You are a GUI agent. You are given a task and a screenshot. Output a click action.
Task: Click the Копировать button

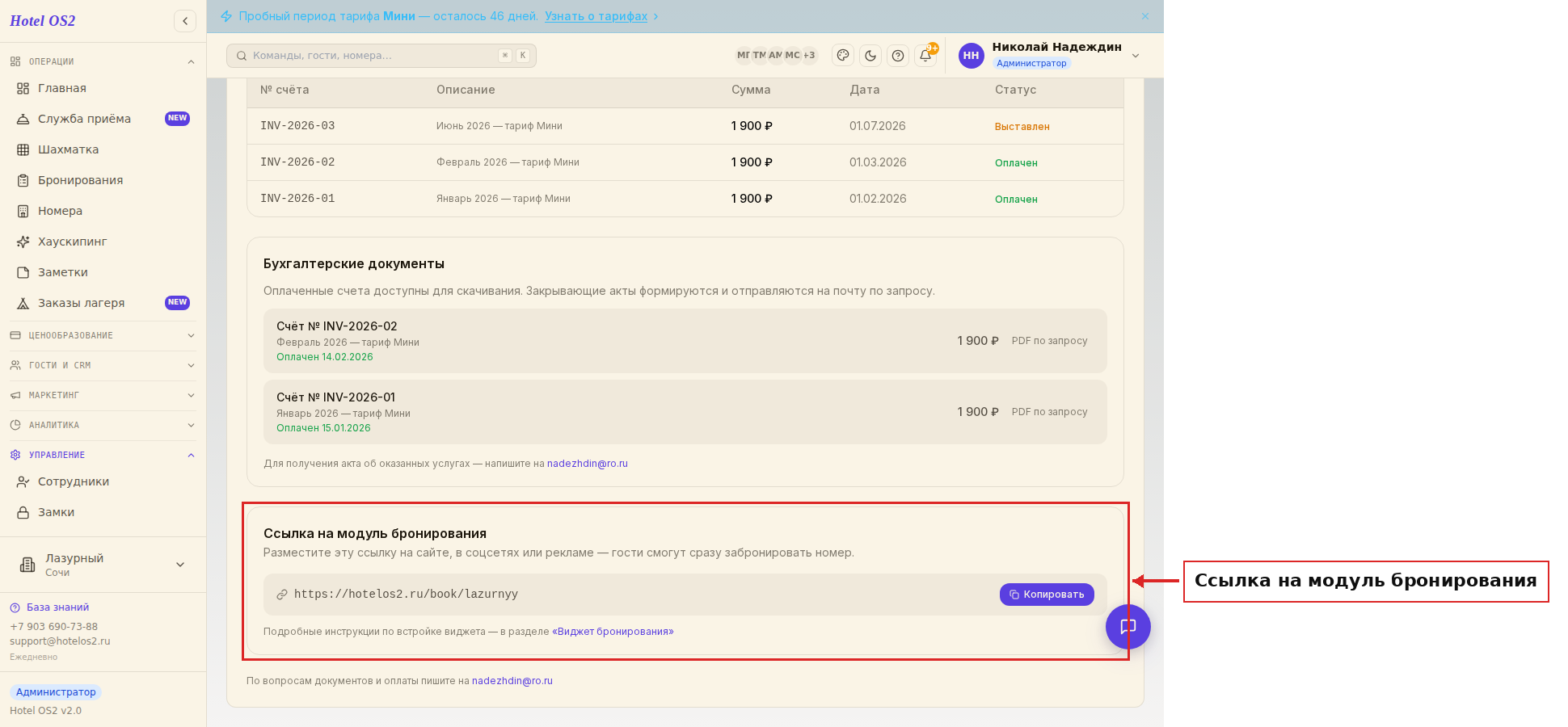point(1047,595)
